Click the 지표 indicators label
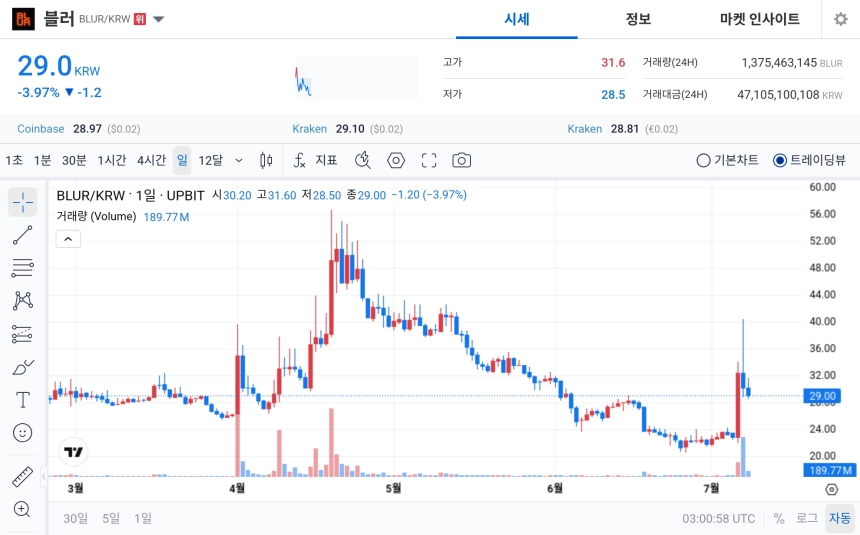The image size is (860, 535). click(326, 160)
